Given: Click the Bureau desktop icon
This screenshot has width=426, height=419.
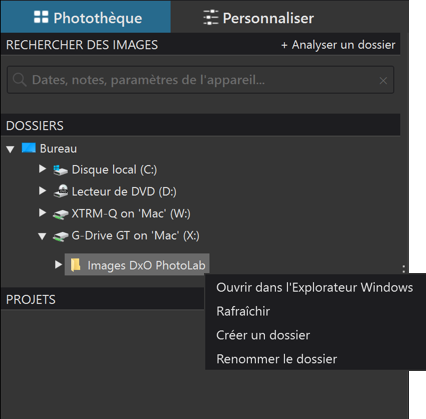Looking at the screenshot, I should (x=29, y=148).
